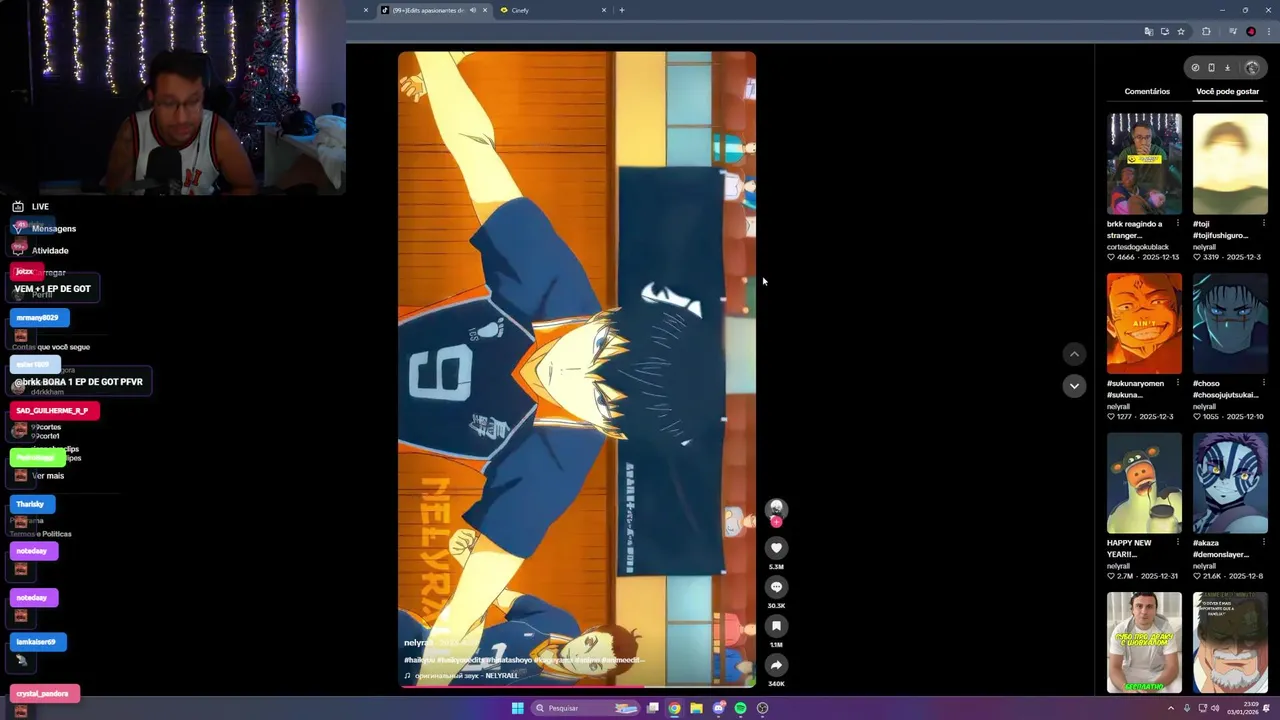
Task: Like the video with the heart icon
Action: (x=776, y=548)
